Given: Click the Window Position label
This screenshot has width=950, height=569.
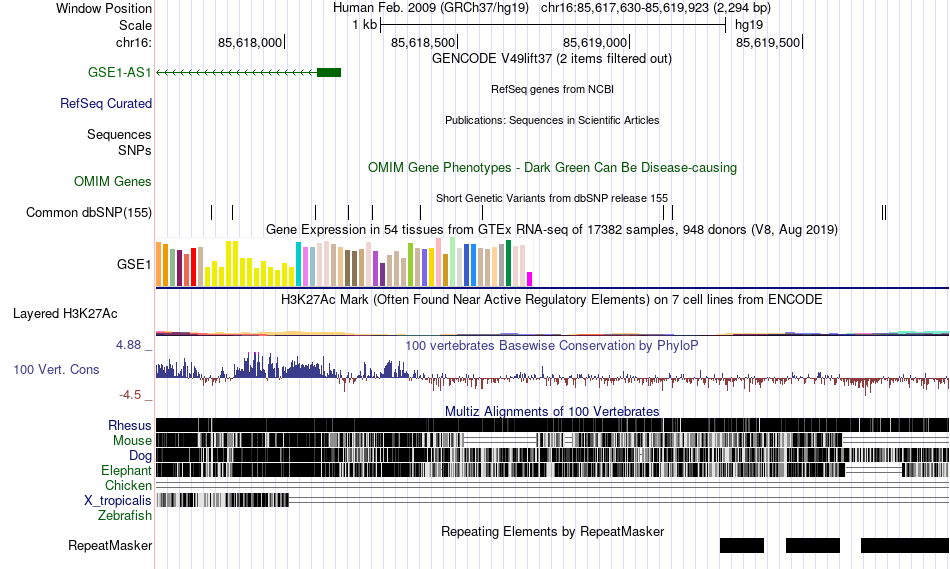Looking at the screenshot, I should (104, 8).
